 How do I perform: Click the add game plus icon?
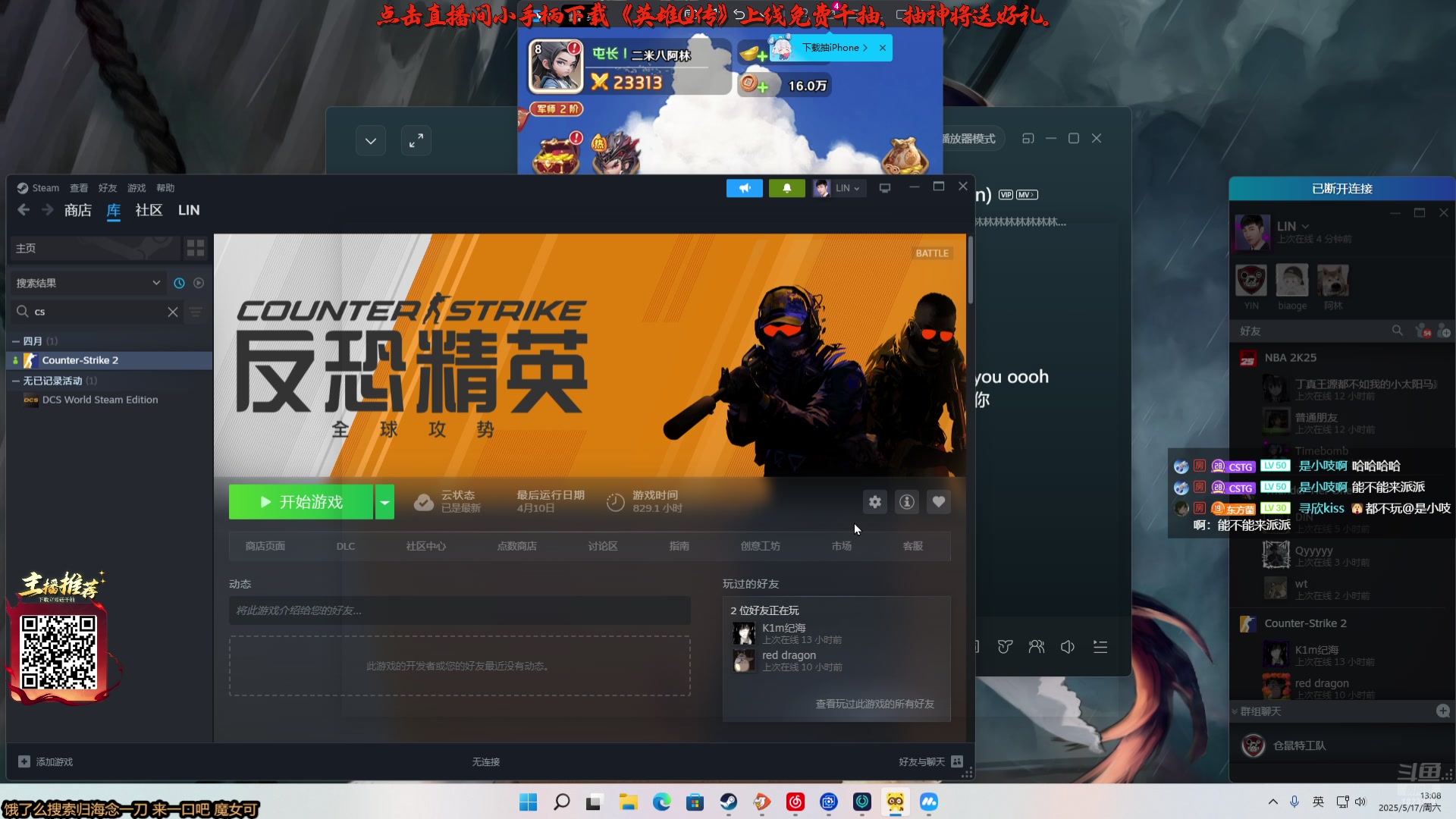coord(24,761)
